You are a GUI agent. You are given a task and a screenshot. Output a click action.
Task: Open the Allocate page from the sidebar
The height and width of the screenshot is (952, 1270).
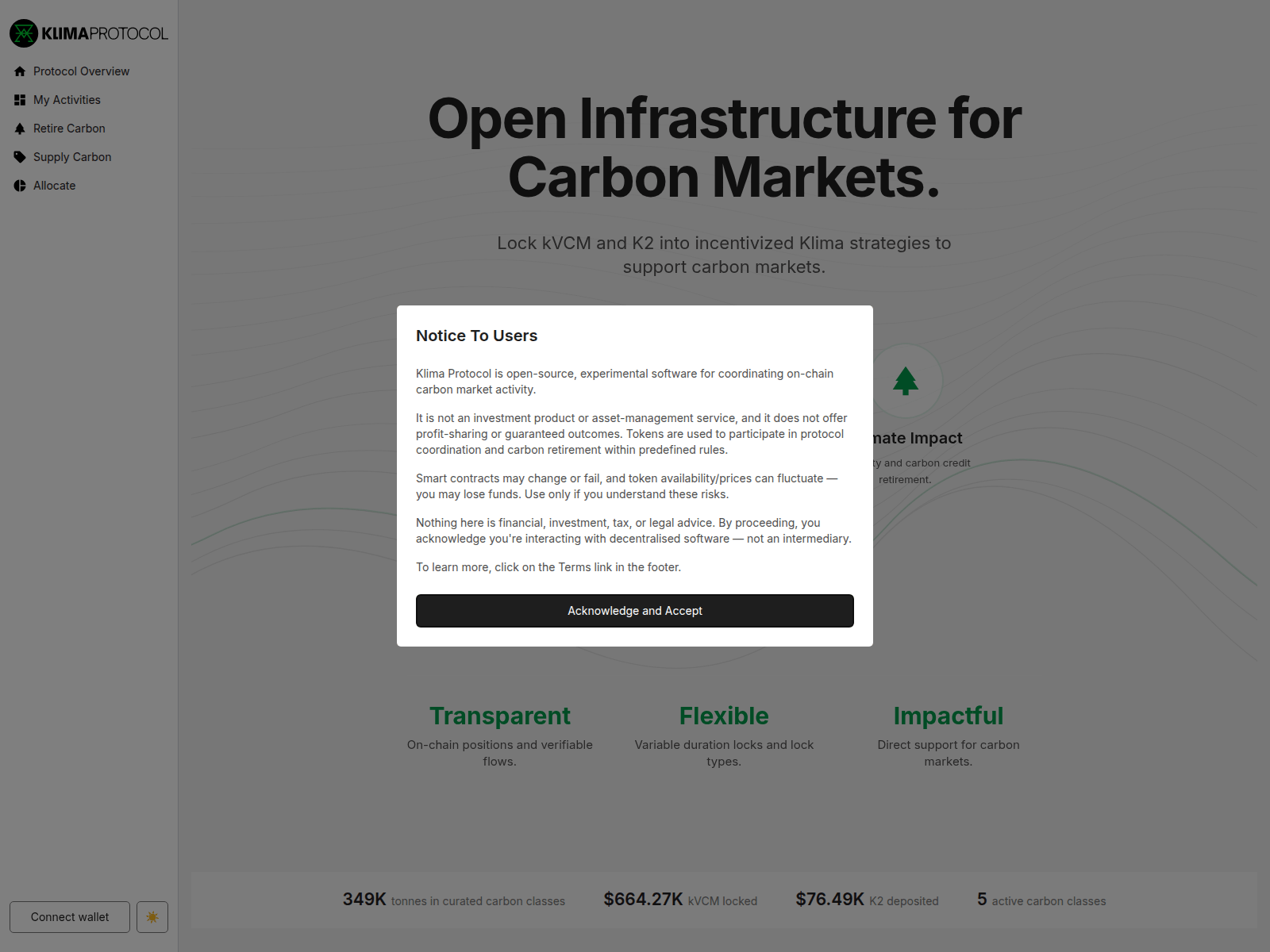point(54,186)
